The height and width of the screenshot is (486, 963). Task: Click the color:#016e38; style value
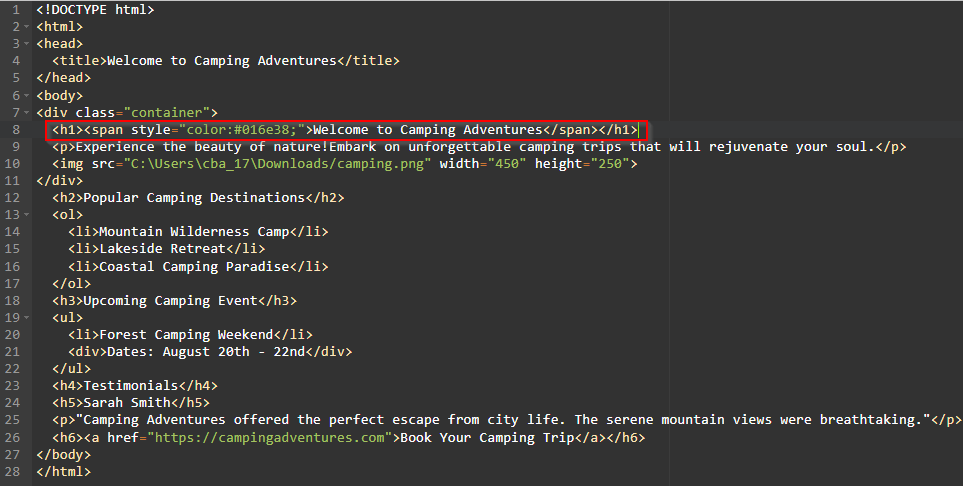(242, 130)
